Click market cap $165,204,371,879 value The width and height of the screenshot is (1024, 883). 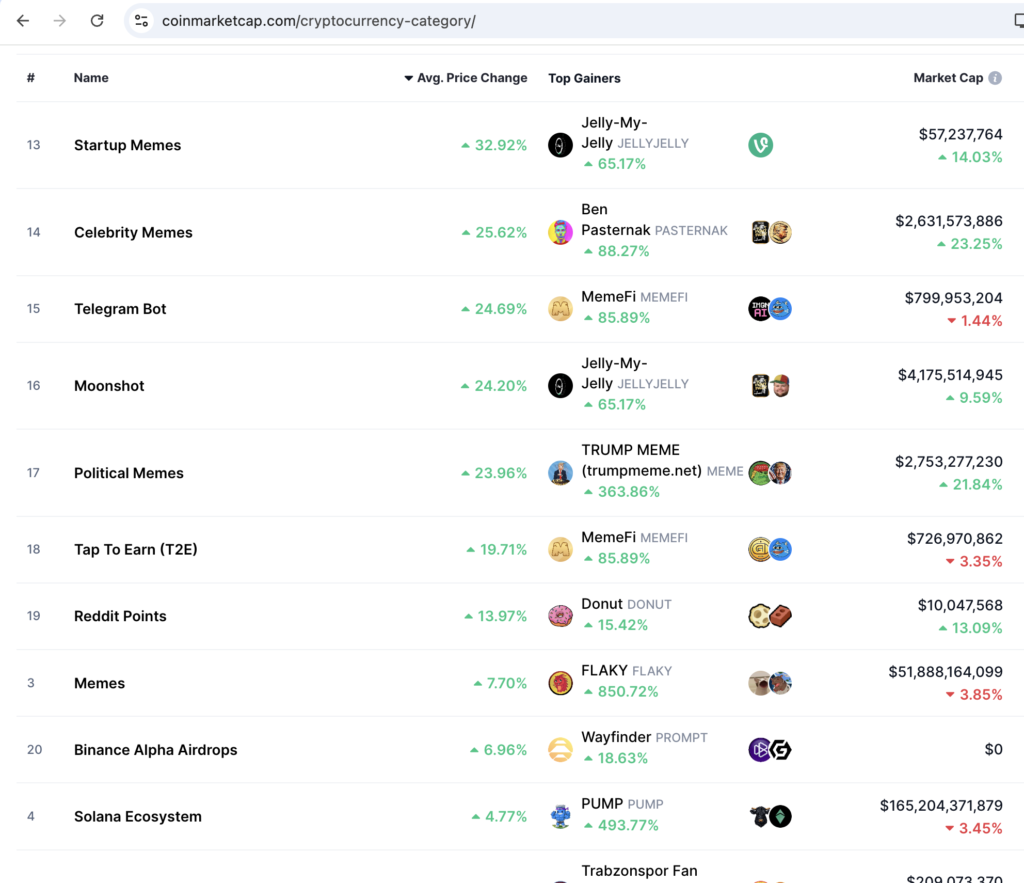(941, 806)
